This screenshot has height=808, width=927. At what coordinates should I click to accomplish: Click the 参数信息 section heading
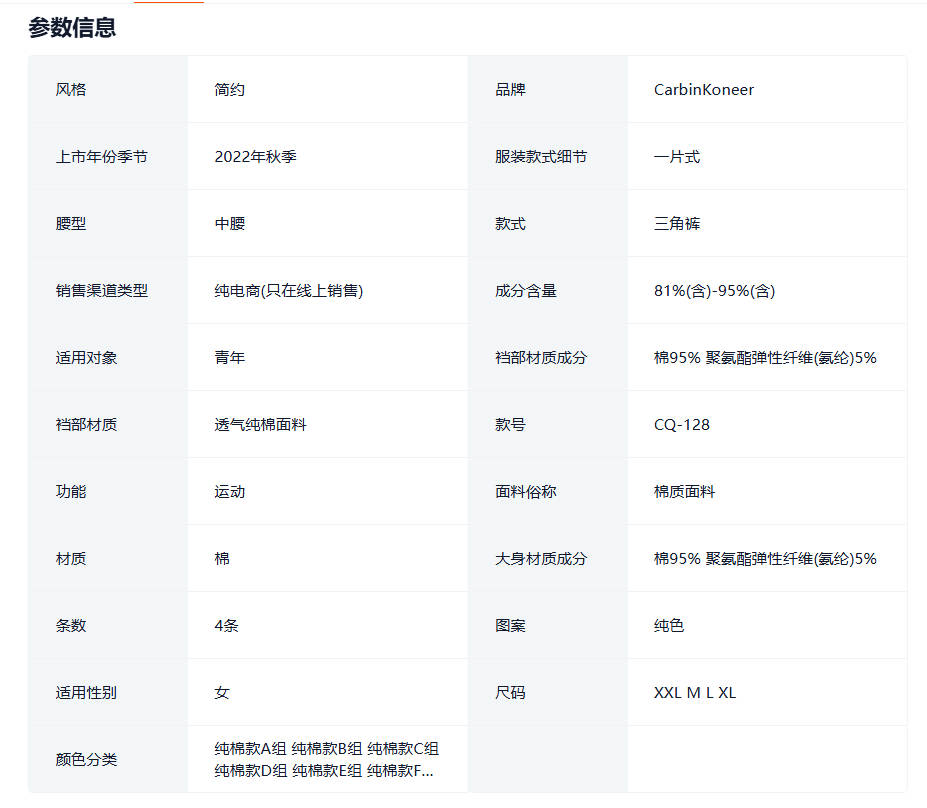tap(72, 28)
